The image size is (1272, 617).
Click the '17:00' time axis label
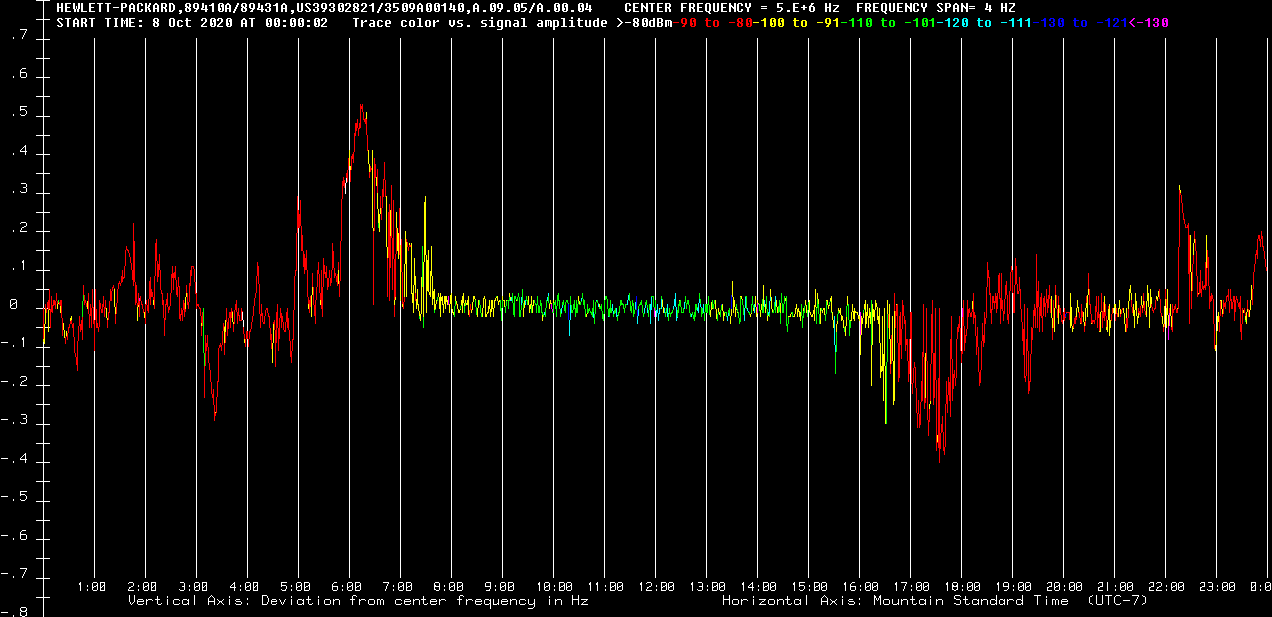[911, 587]
